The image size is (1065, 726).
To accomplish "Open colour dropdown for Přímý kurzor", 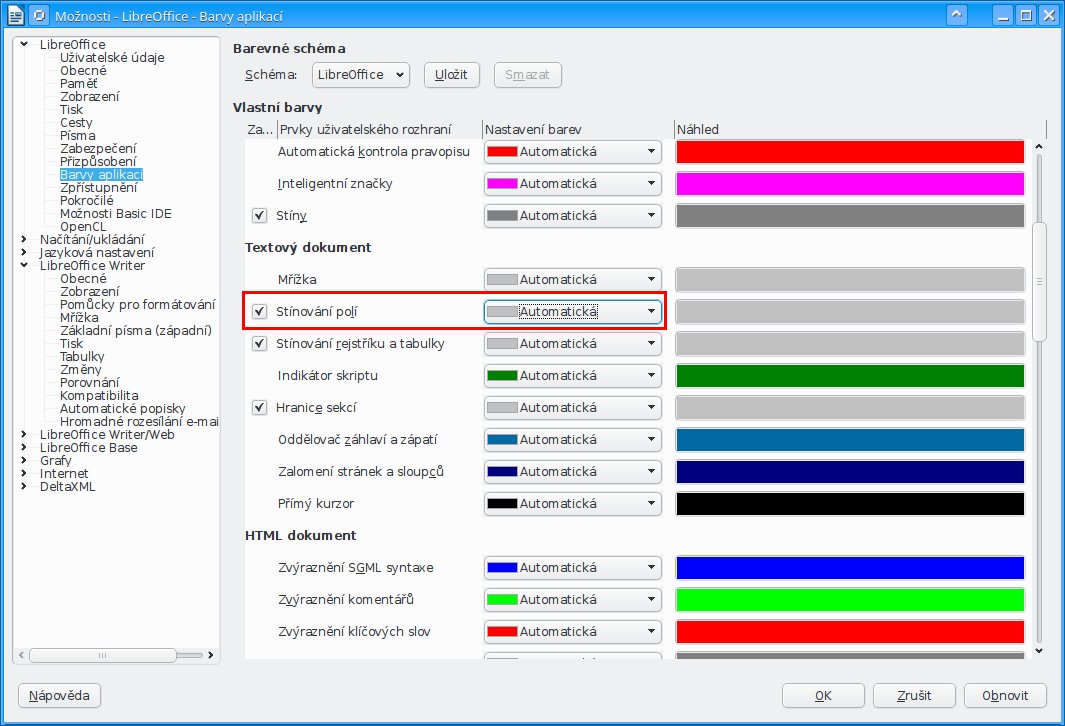I will tap(573, 503).
